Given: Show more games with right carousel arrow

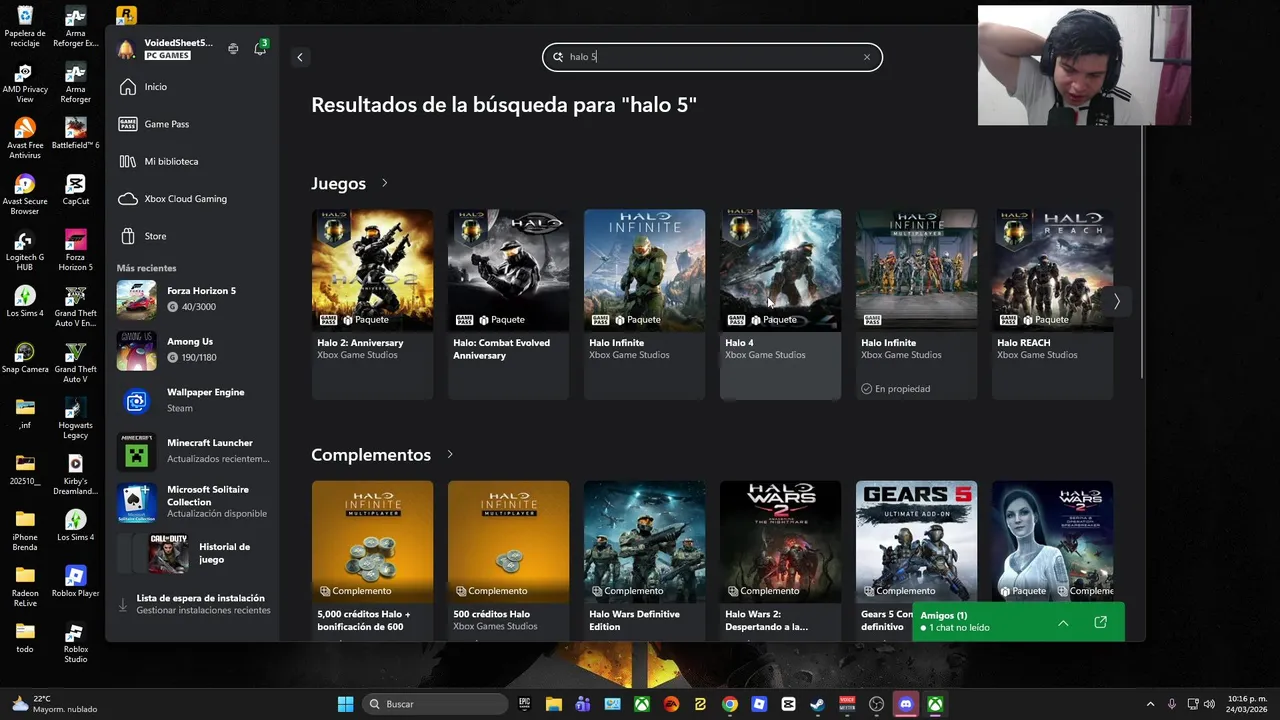Looking at the screenshot, I should coord(1116,301).
